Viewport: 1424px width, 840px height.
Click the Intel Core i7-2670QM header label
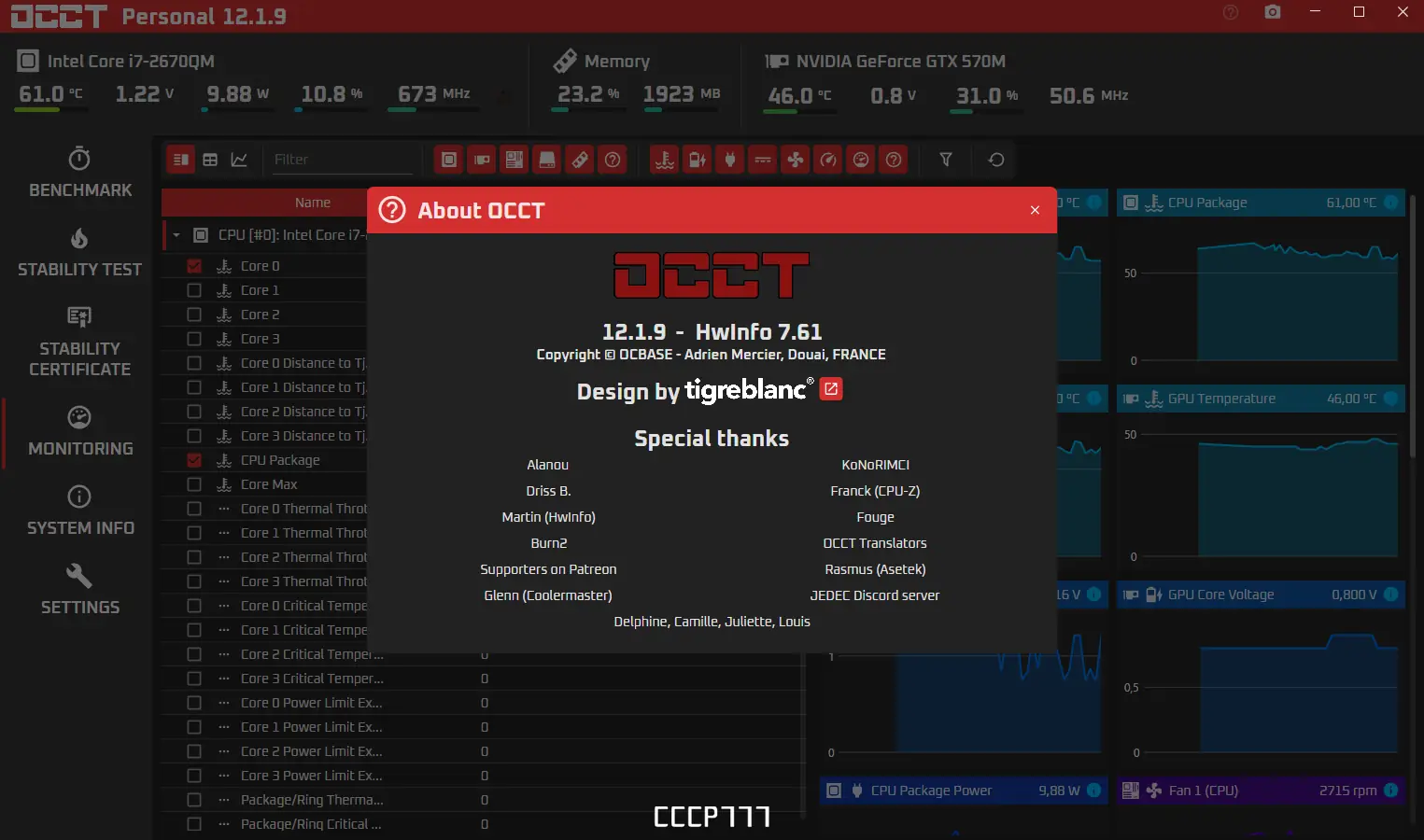coord(131,62)
